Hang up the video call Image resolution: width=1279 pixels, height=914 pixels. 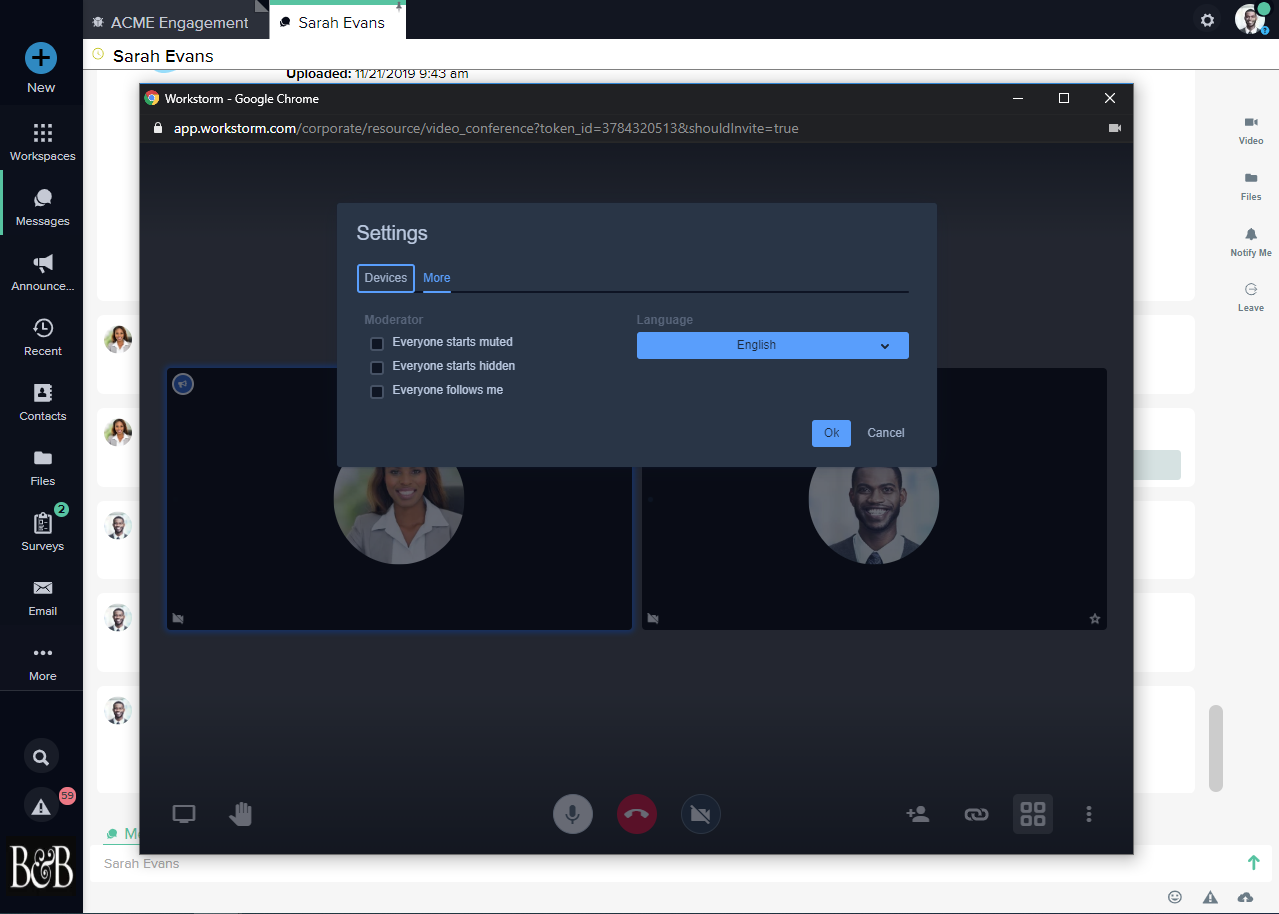coord(637,815)
